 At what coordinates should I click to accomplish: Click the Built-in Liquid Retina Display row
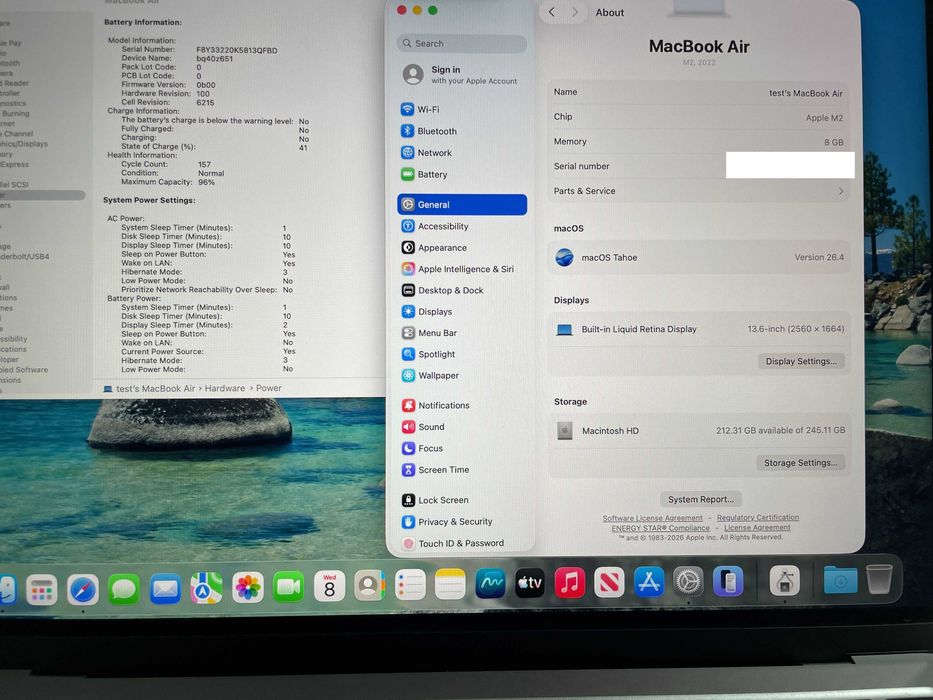pyautogui.click(x=699, y=329)
